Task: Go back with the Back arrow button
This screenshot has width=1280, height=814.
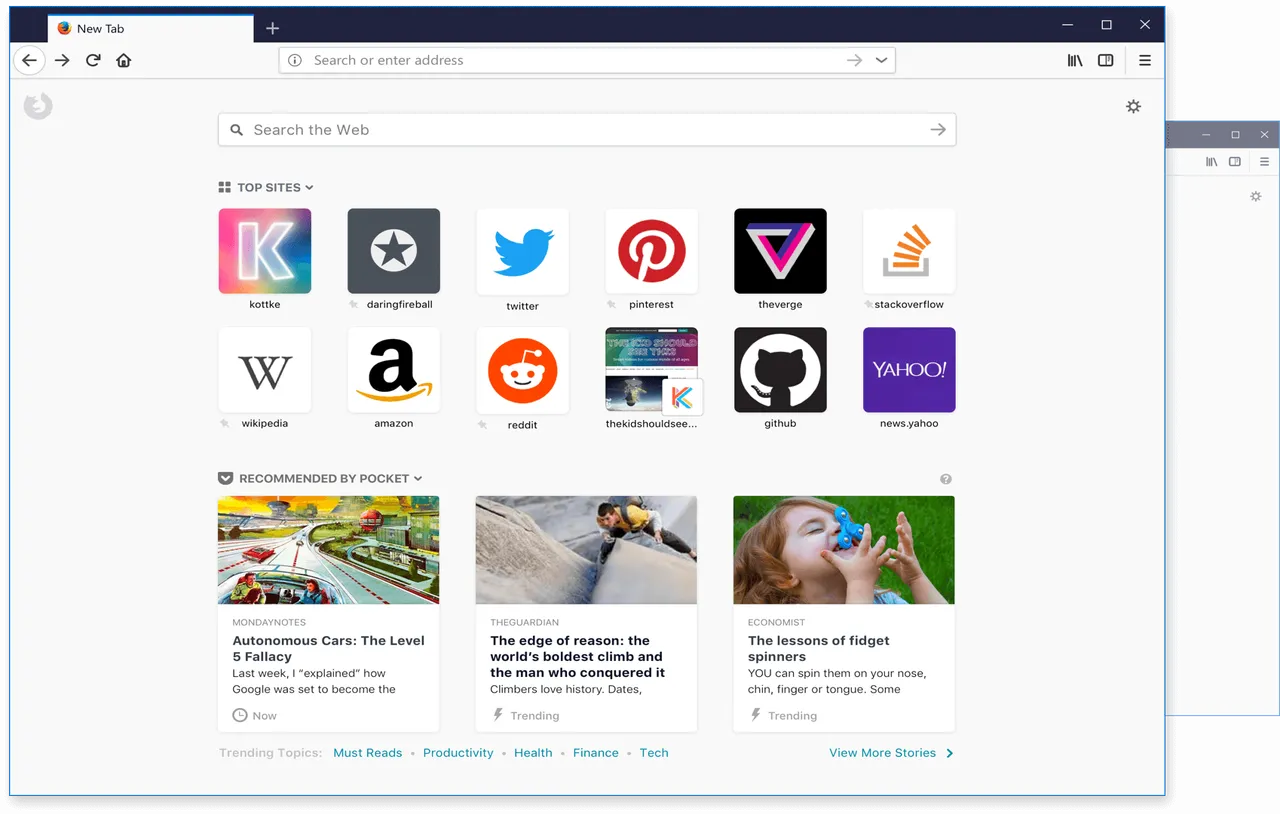Action: tap(30, 61)
